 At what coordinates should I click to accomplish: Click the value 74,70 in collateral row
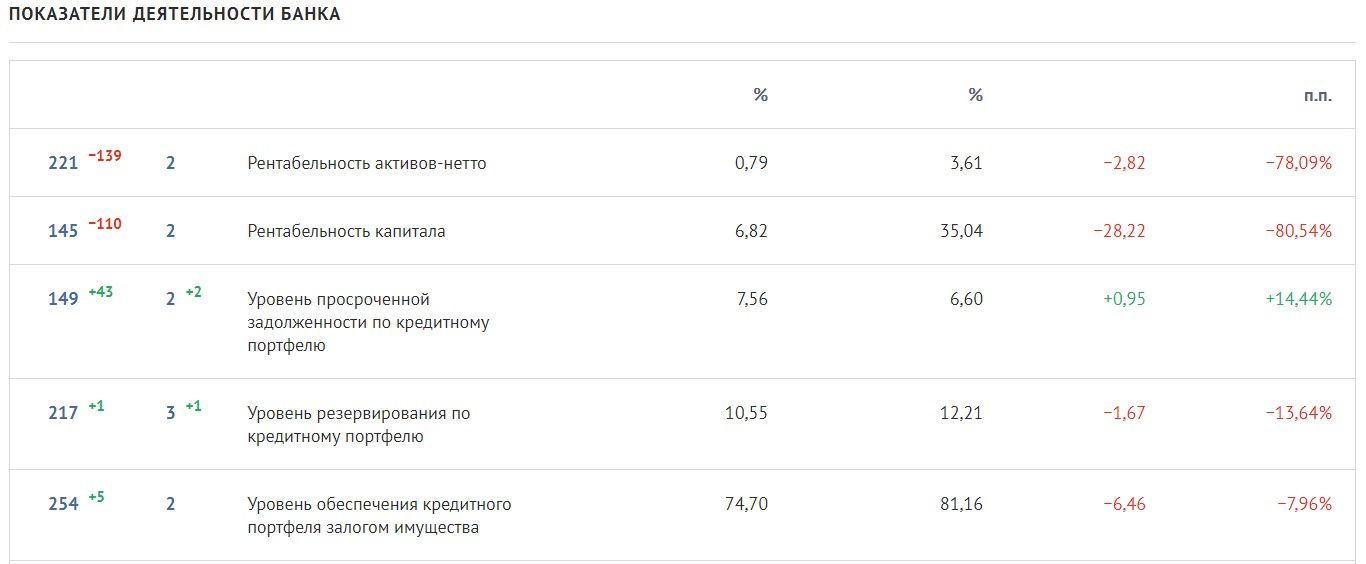click(746, 504)
